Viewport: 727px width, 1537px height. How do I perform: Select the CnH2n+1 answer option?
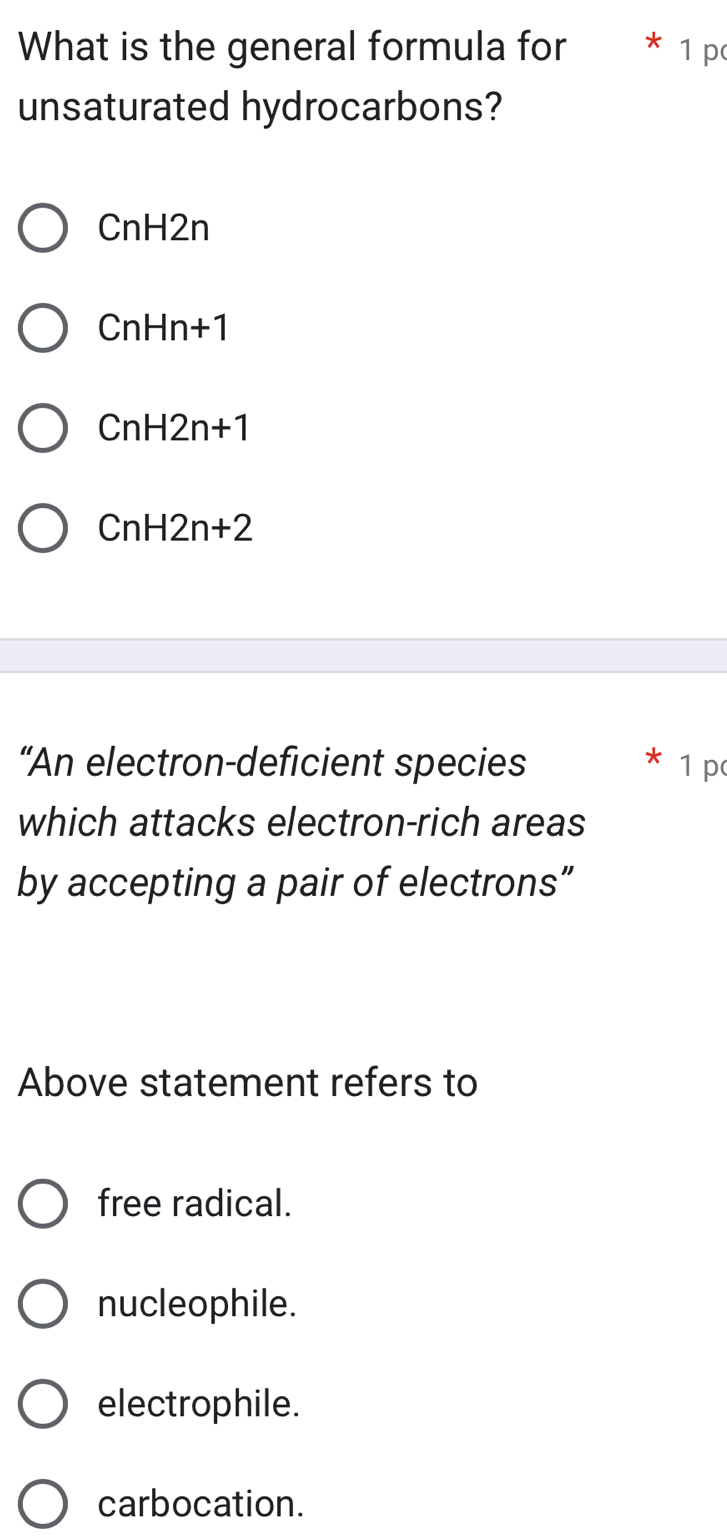(x=42, y=428)
